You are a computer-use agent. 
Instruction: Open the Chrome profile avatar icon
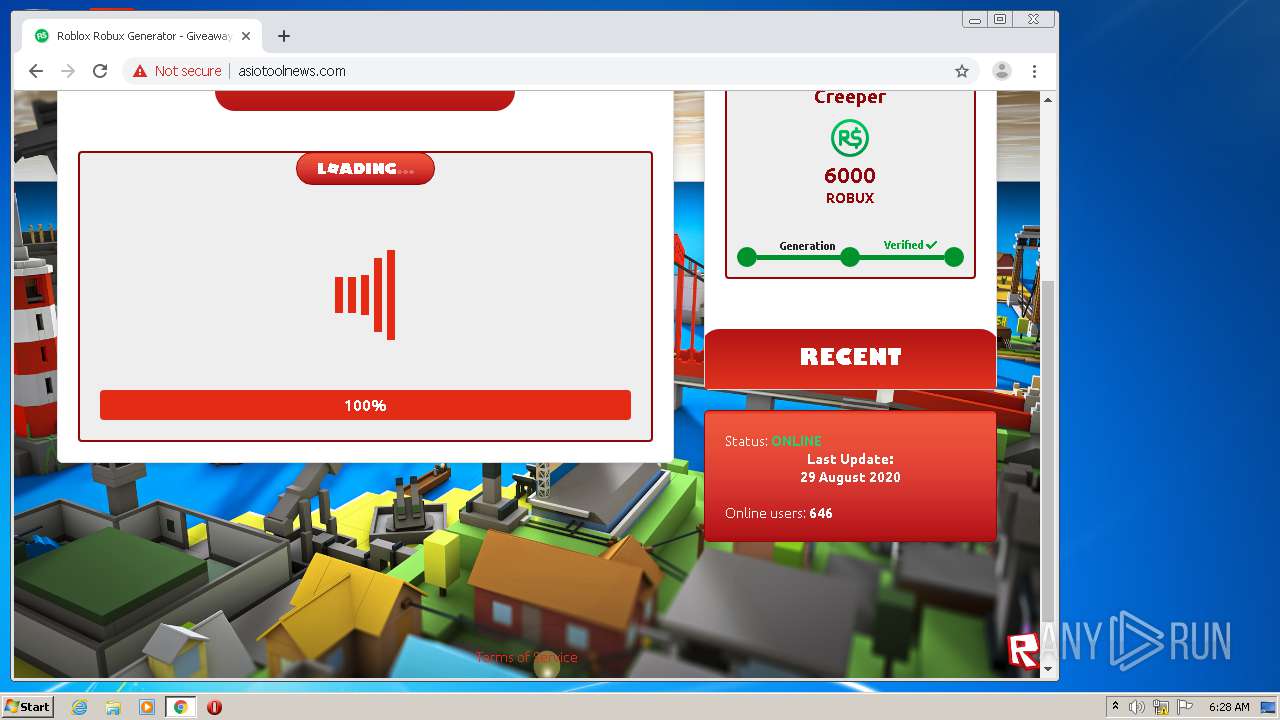pyautogui.click(x=1001, y=71)
